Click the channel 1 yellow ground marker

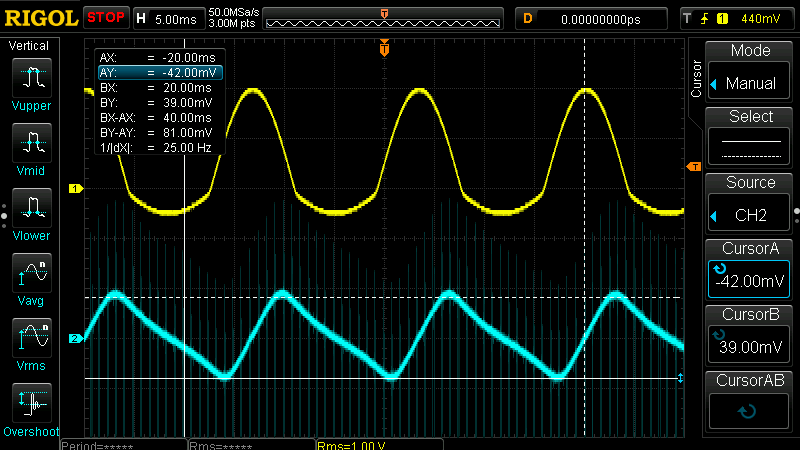[73, 188]
